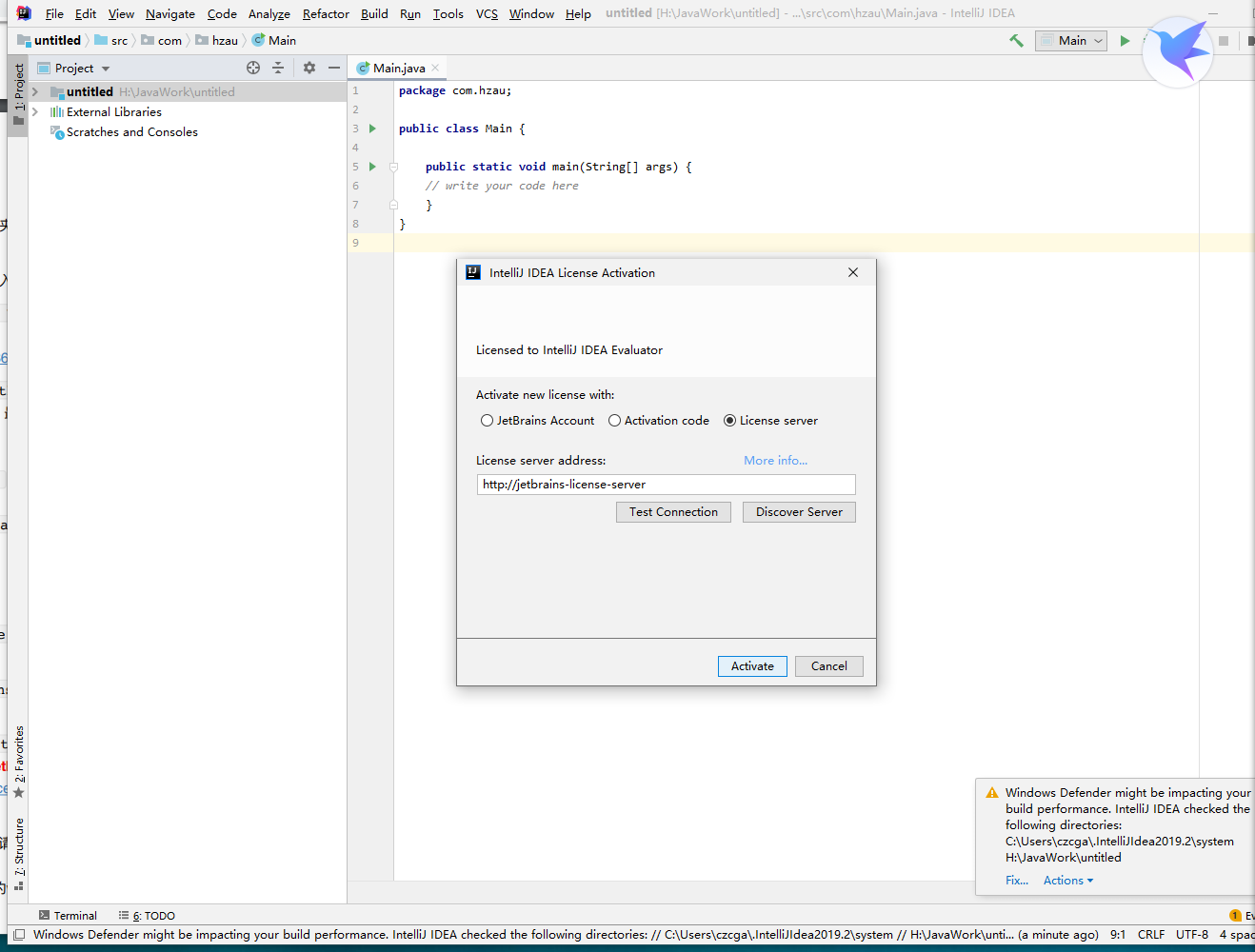Viewport: 1255px width, 952px height.
Task: Focus the License server address field
Action: coord(666,485)
